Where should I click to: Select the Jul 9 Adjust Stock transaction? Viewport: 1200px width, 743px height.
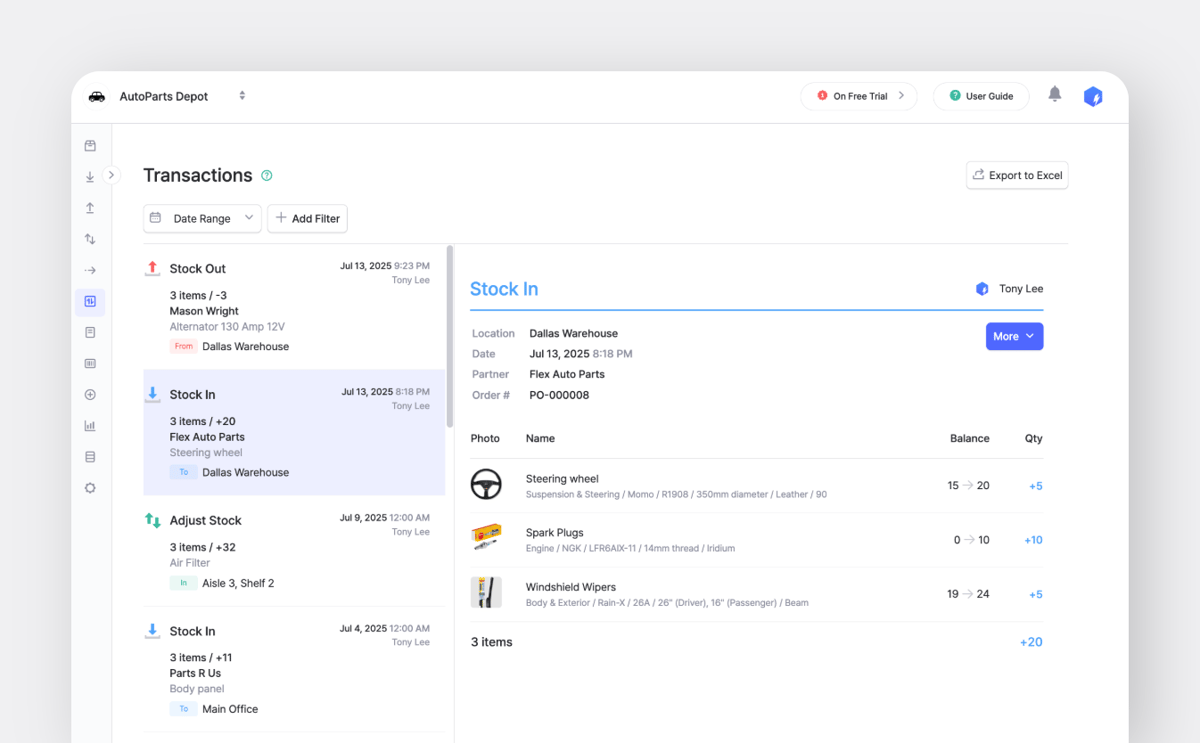[295, 550]
